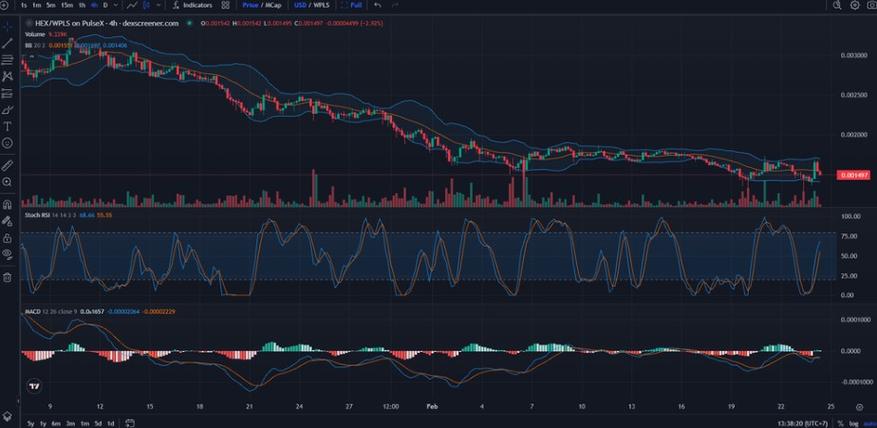This screenshot has height=428, width=877.
Task: Delete drawings using the trash icon
Action: 7,277
